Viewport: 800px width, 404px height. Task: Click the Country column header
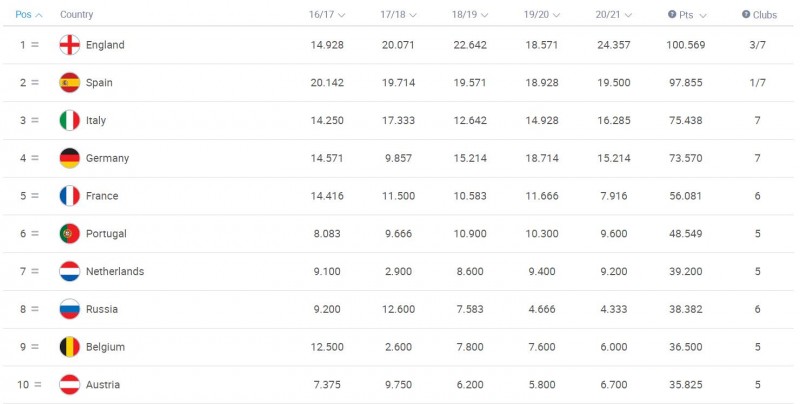76,15
